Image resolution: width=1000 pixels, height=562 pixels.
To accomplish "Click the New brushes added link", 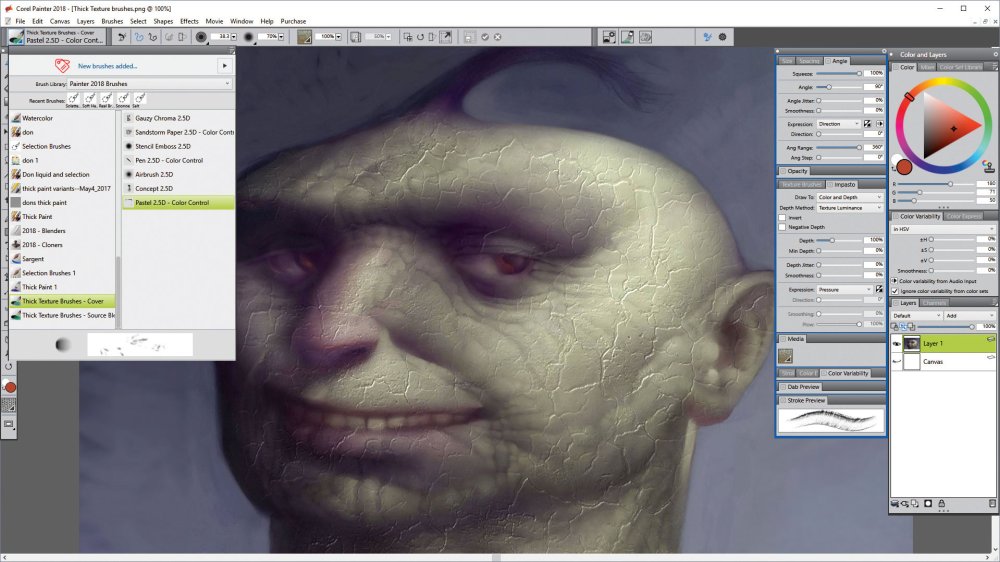I will (107, 66).
